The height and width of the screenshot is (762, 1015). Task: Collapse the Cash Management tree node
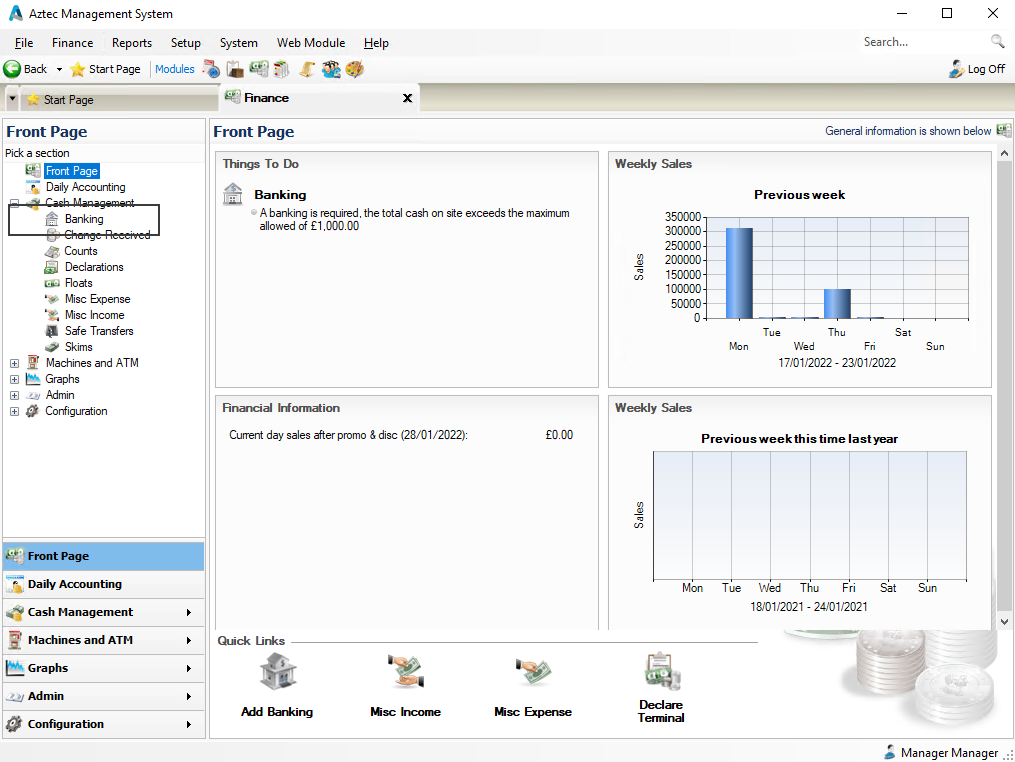click(13, 203)
